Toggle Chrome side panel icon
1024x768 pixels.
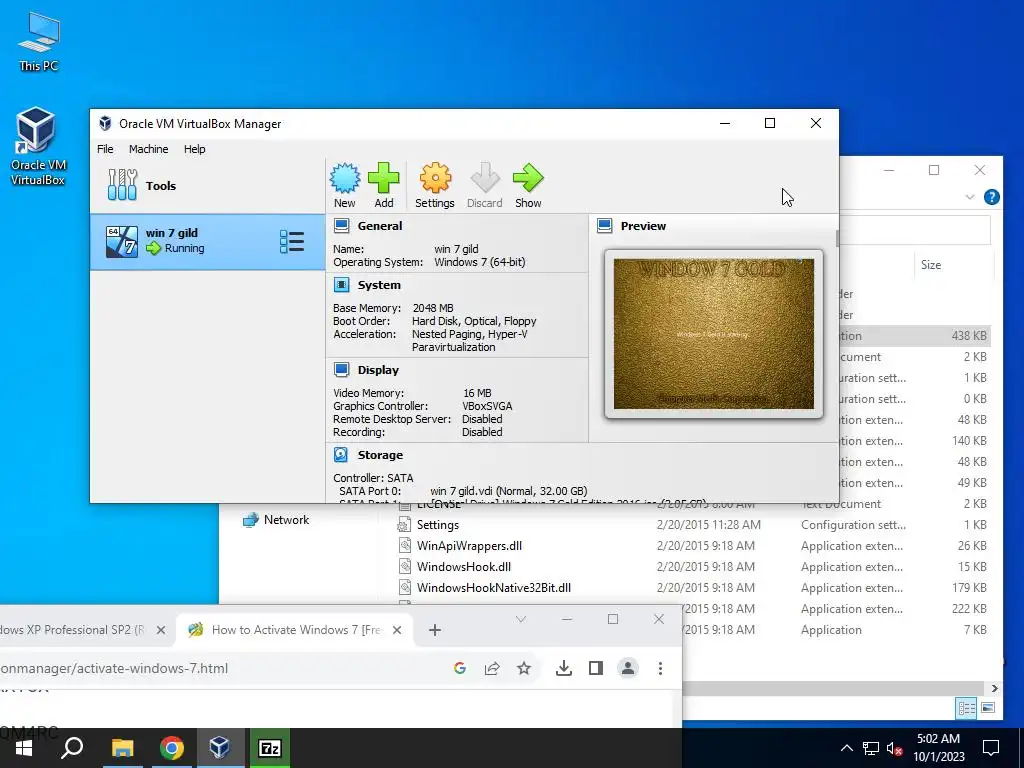[x=596, y=668]
